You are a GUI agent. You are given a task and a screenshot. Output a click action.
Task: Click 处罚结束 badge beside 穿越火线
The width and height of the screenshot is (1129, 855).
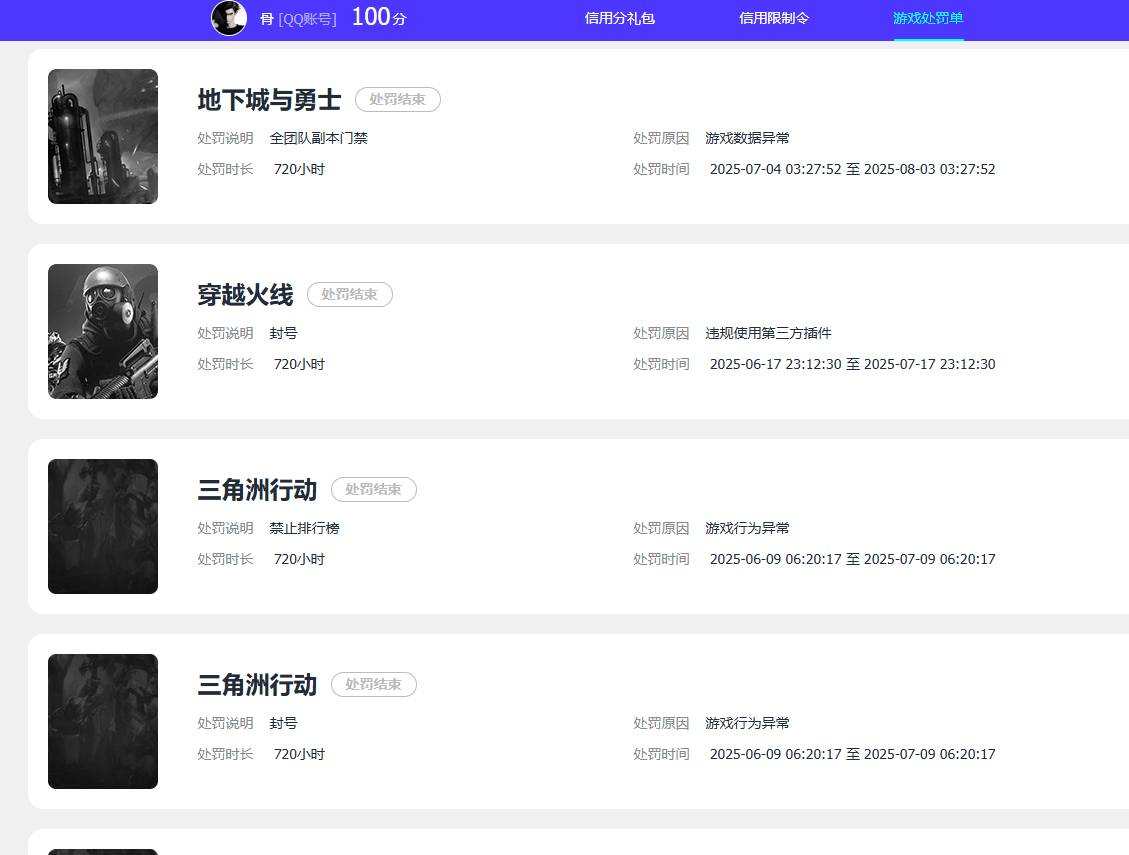coord(349,295)
